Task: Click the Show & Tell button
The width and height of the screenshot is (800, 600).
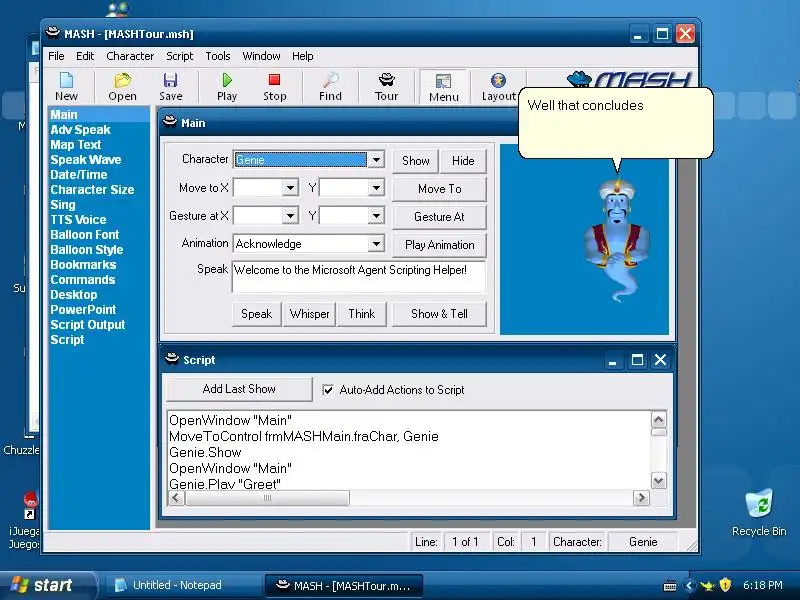Action: tap(439, 314)
